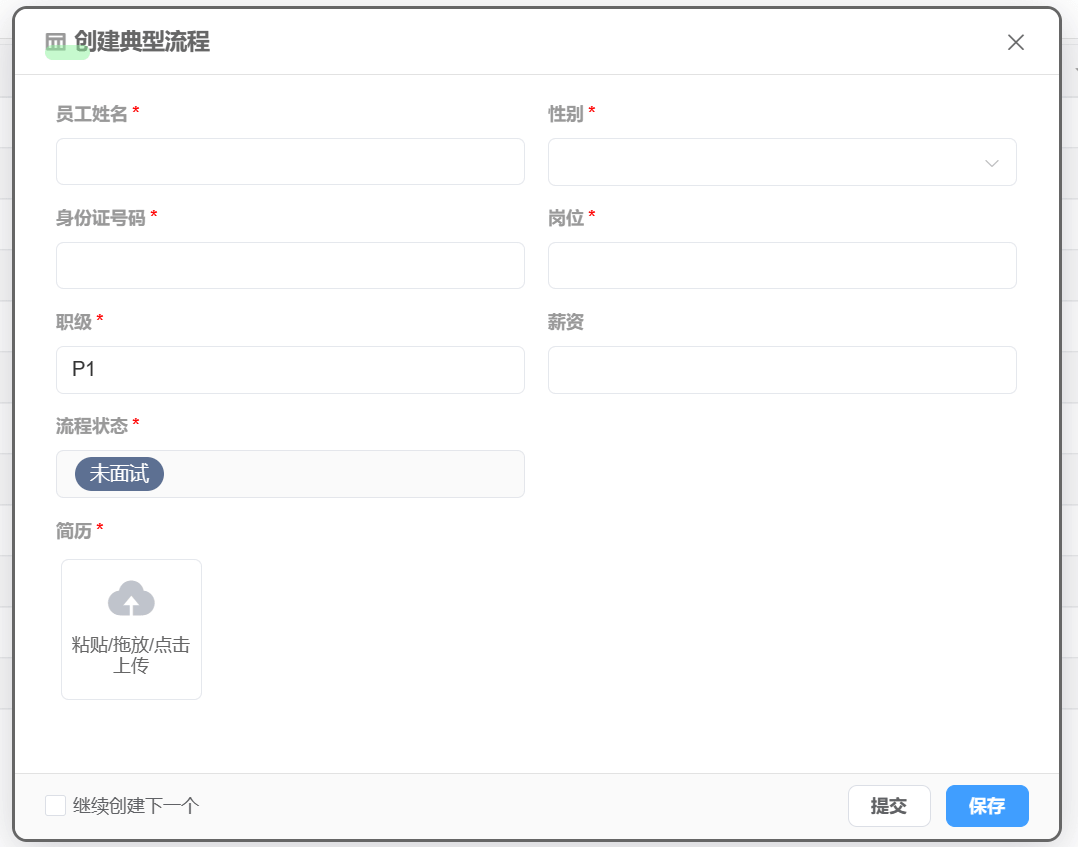1078x847 pixels.
Task: Click the 流程状态 field label
Action: click(92, 426)
